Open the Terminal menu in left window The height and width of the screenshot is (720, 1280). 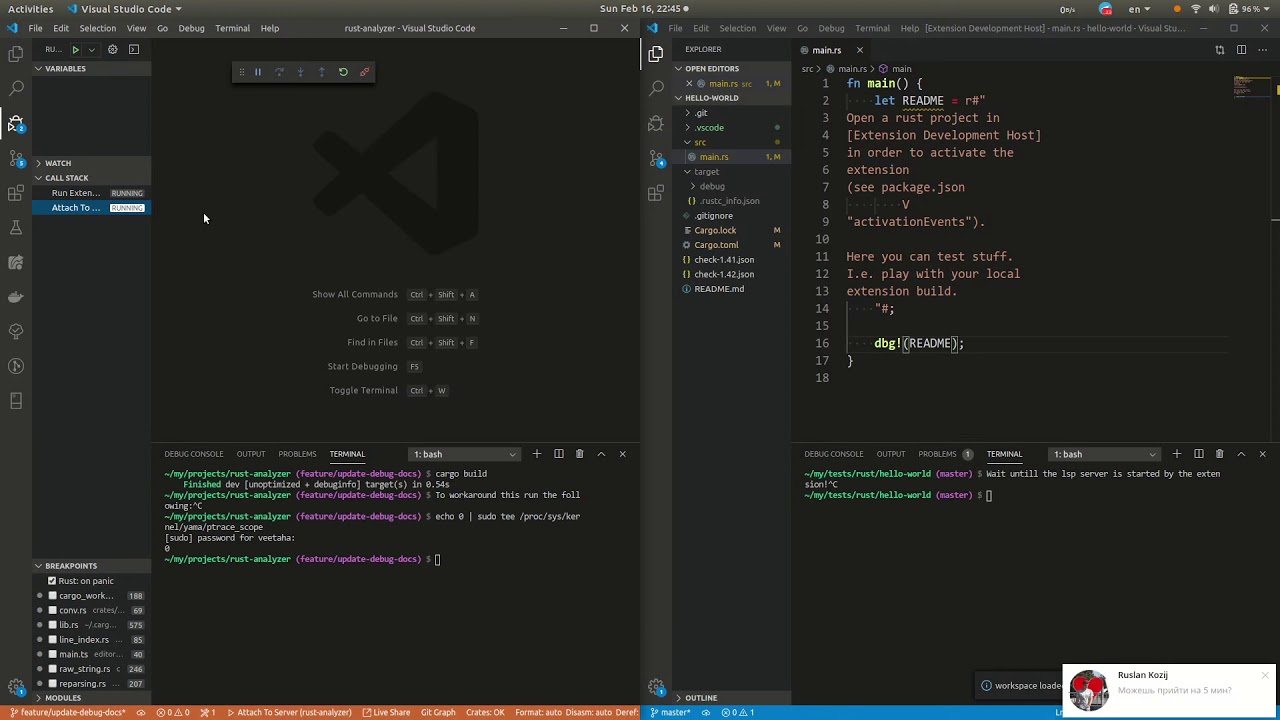pyautogui.click(x=232, y=28)
